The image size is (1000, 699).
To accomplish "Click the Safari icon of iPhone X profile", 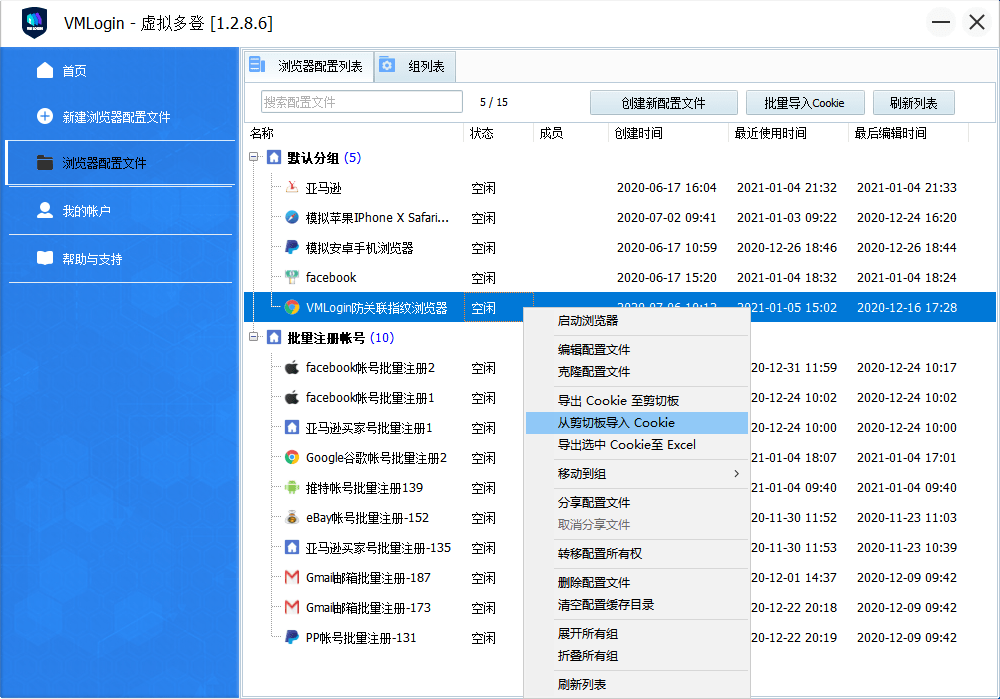I will (x=291, y=217).
